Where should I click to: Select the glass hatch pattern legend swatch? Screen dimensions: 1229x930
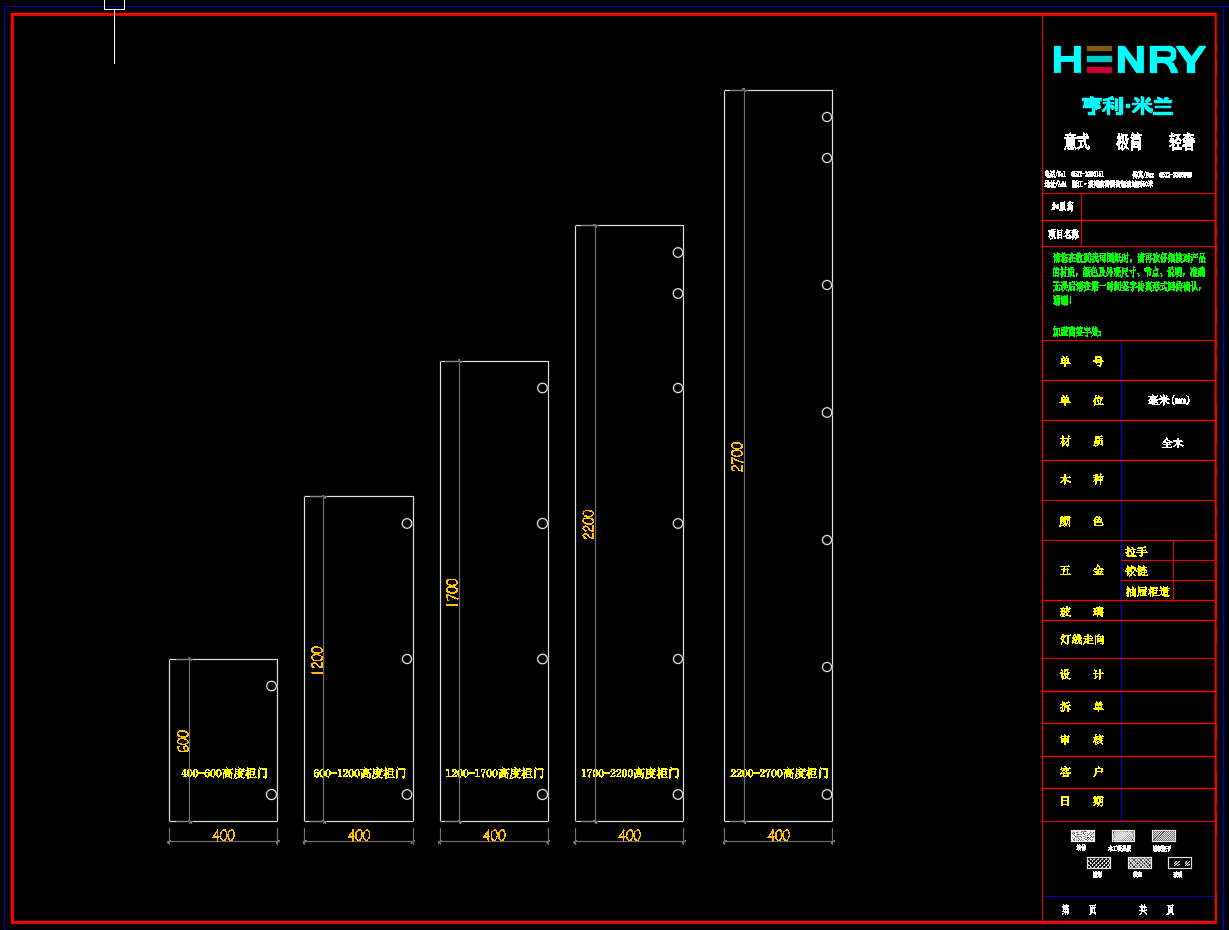[x=1180, y=863]
